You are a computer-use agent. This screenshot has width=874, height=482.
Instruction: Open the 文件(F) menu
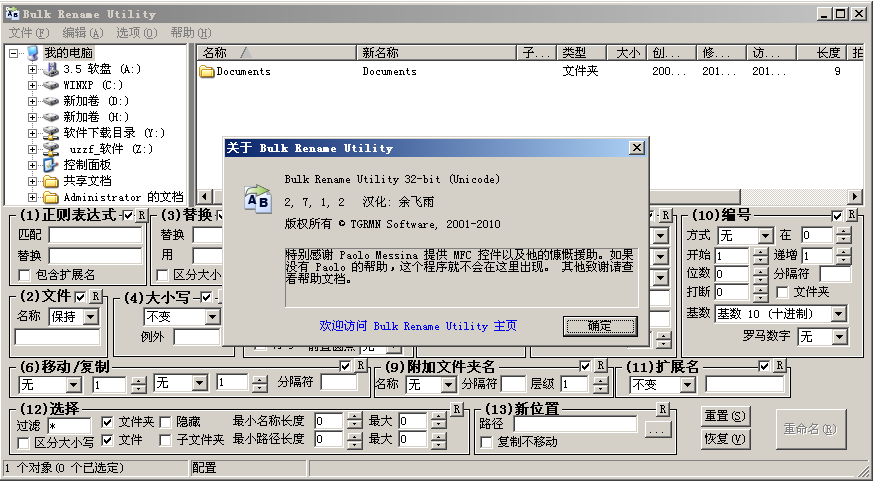(x=30, y=32)
